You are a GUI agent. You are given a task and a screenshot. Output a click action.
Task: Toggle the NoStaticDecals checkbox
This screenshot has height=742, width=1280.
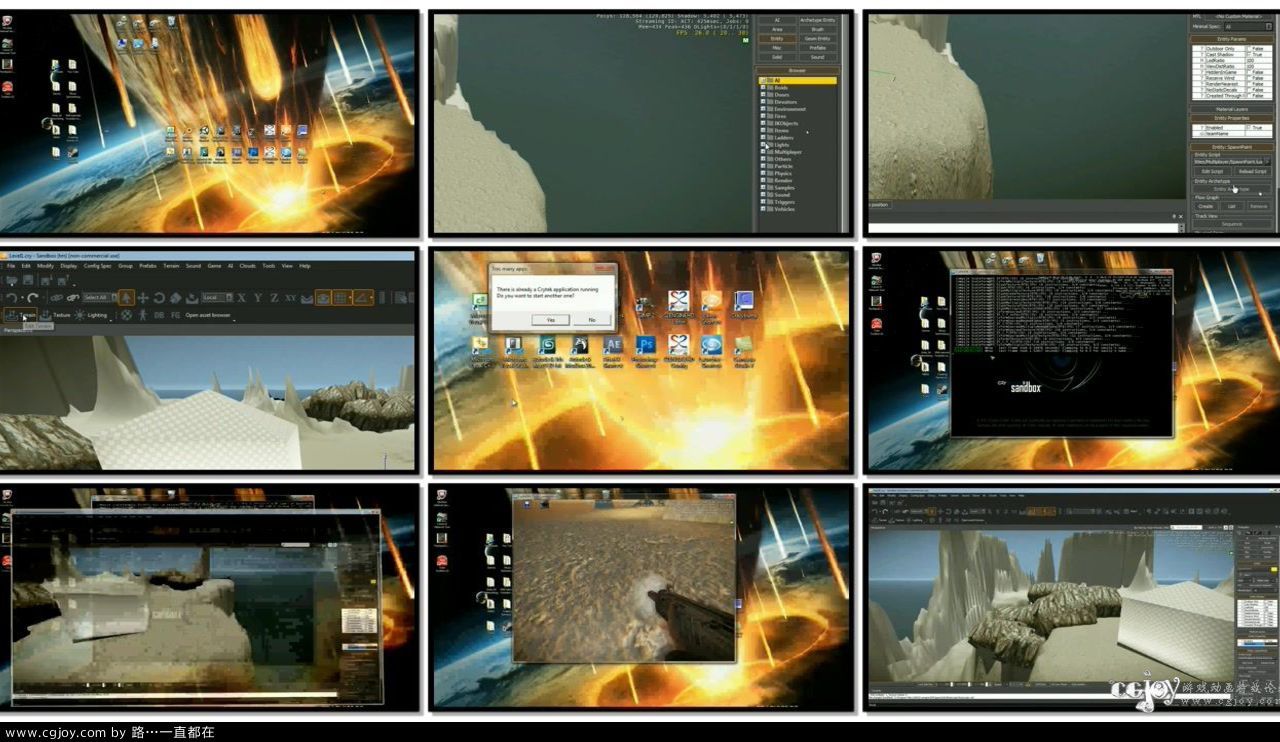click(1249, 89)
